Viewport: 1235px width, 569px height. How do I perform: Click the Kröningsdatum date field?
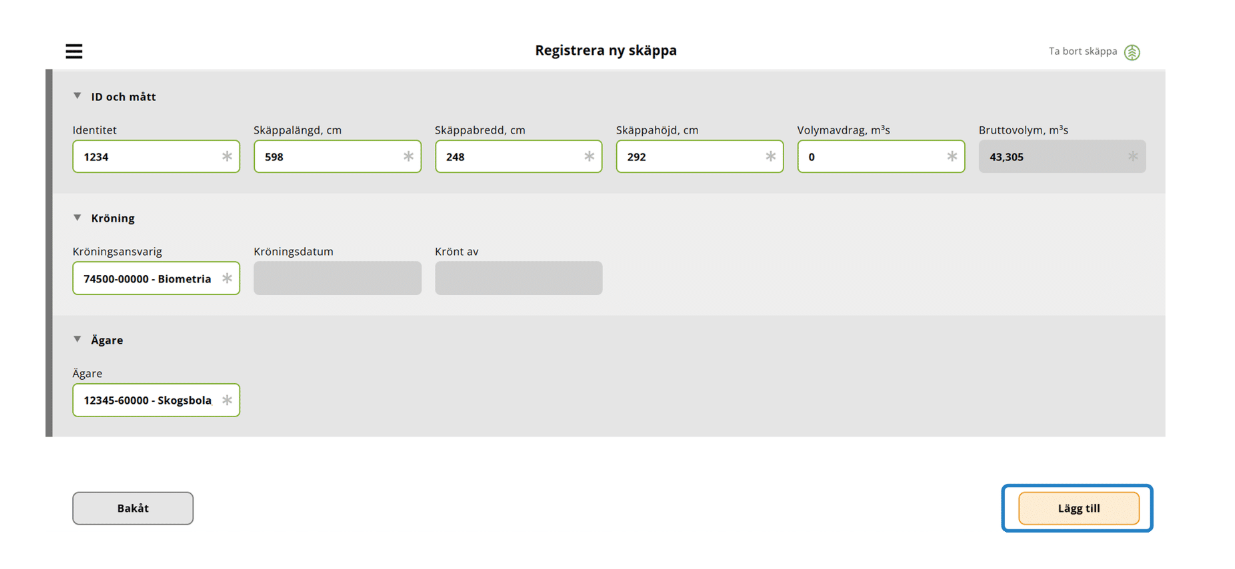coord(337,278)
